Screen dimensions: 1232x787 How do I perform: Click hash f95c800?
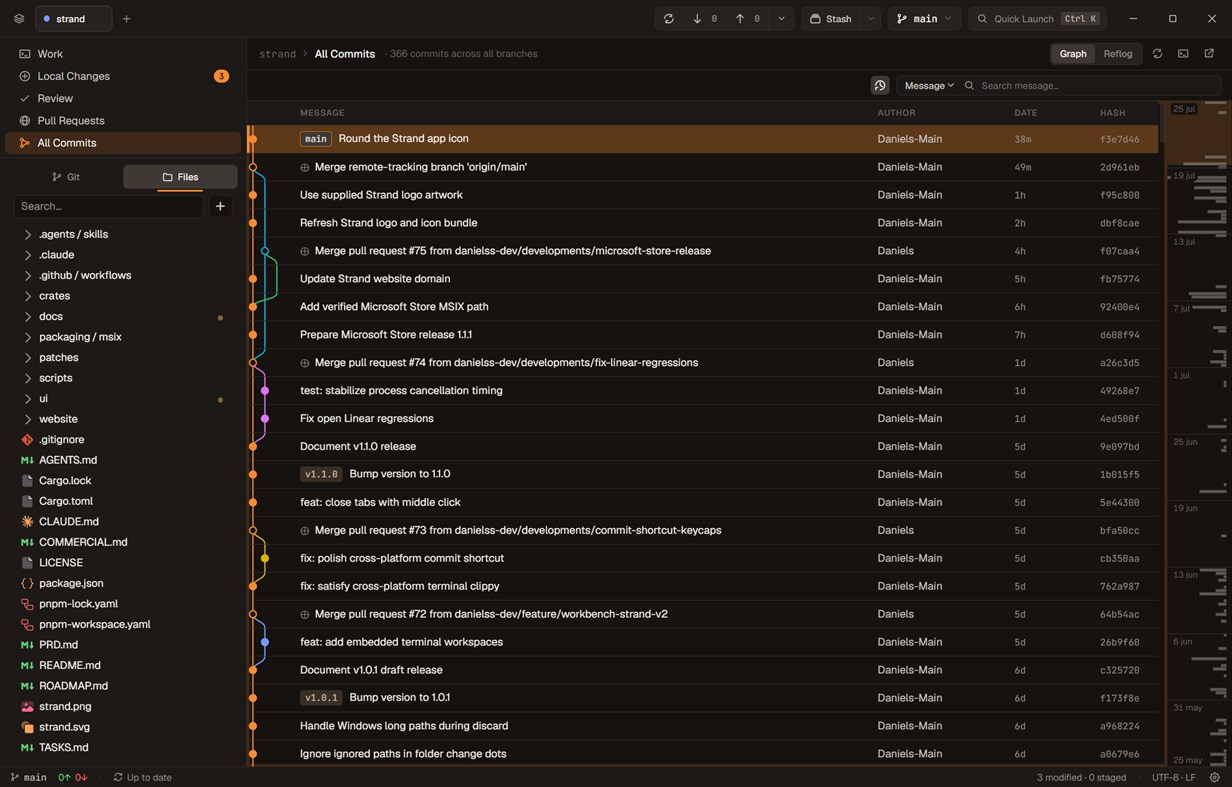pyautogui.click(x=1119, y=195)
